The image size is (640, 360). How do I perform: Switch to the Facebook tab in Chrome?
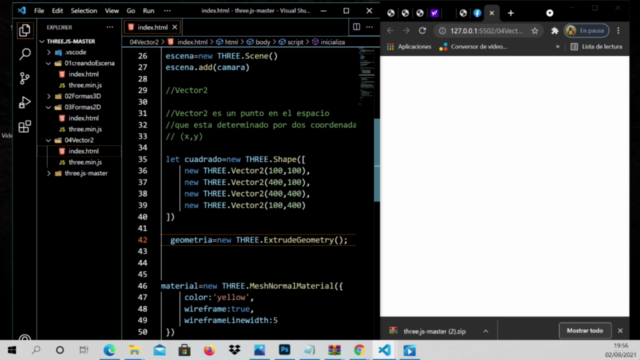[x=477, y=13]
